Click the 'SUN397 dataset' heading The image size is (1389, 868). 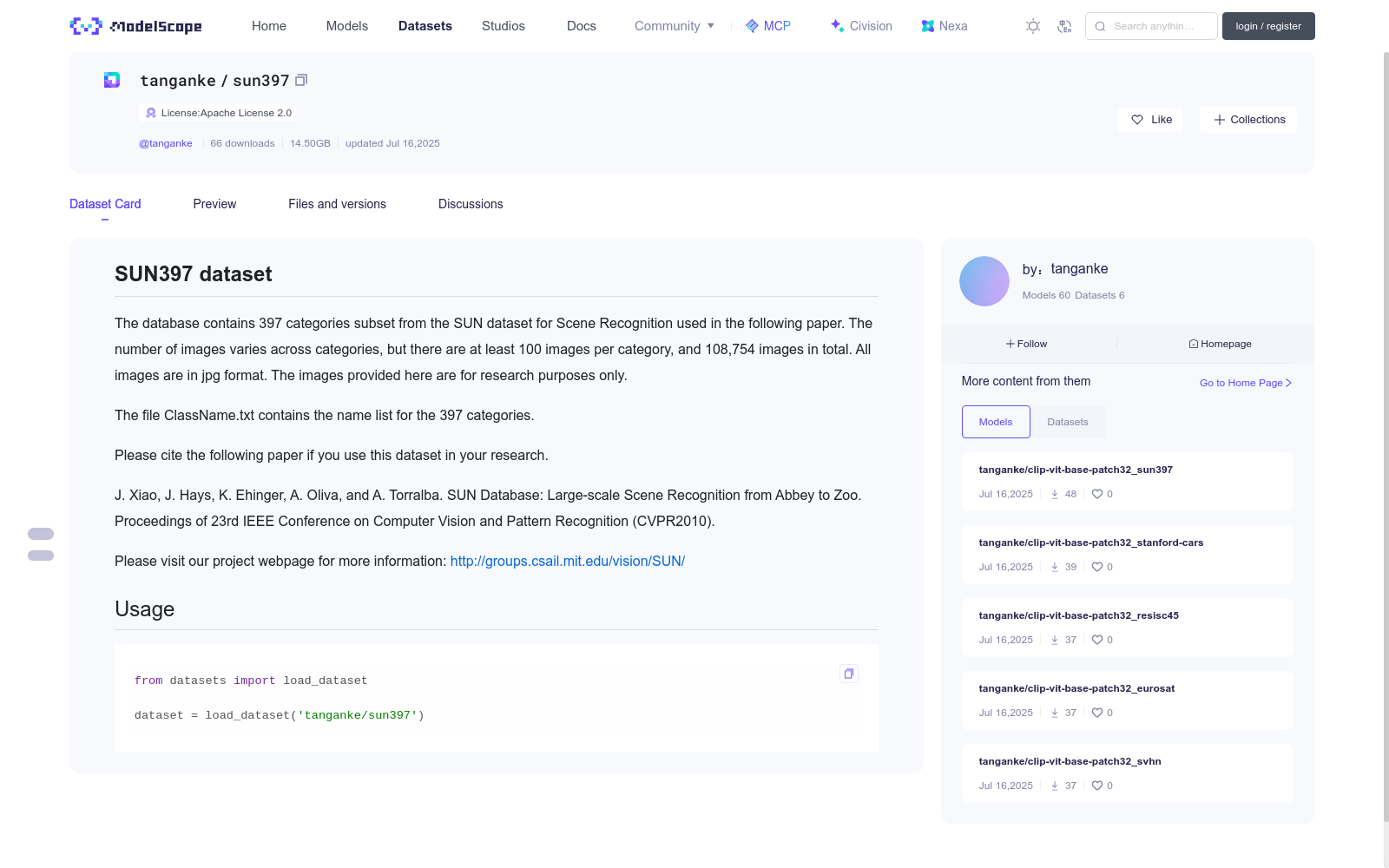[x=194, y=274]
